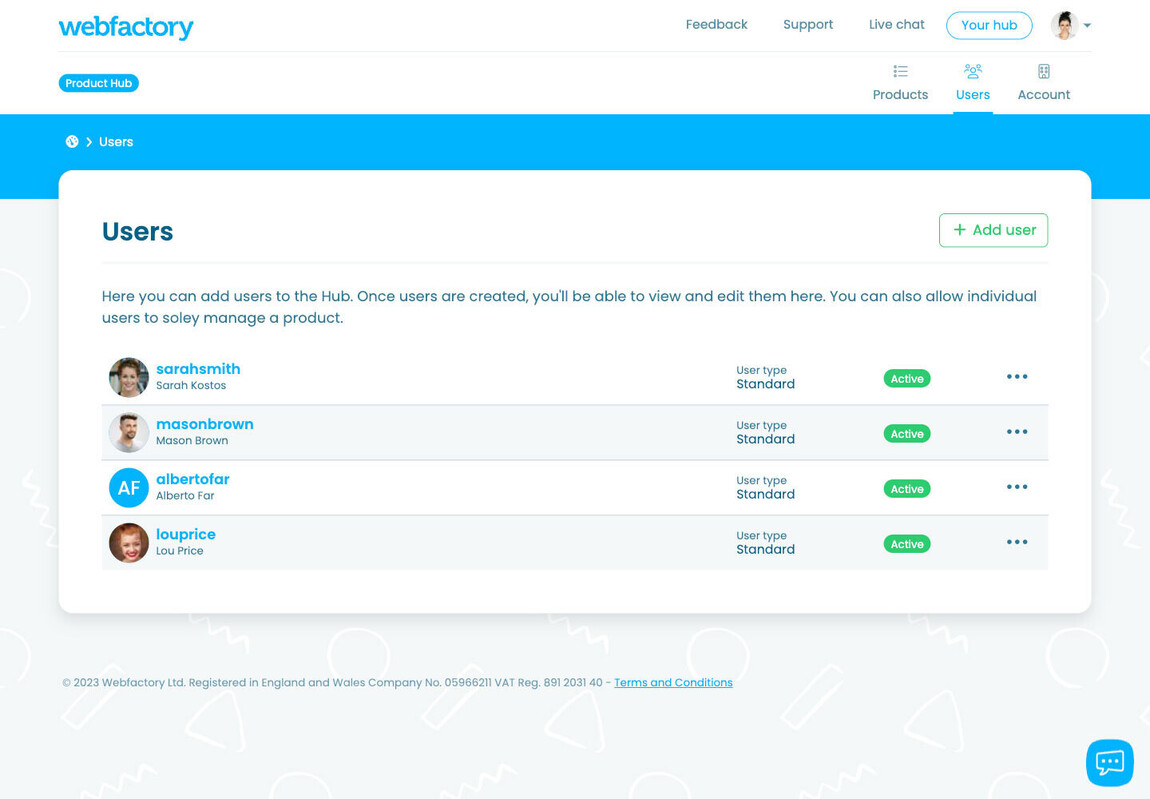Click the Add user button
Viewport: 1150px width, 799px height.
click(993, 230)
